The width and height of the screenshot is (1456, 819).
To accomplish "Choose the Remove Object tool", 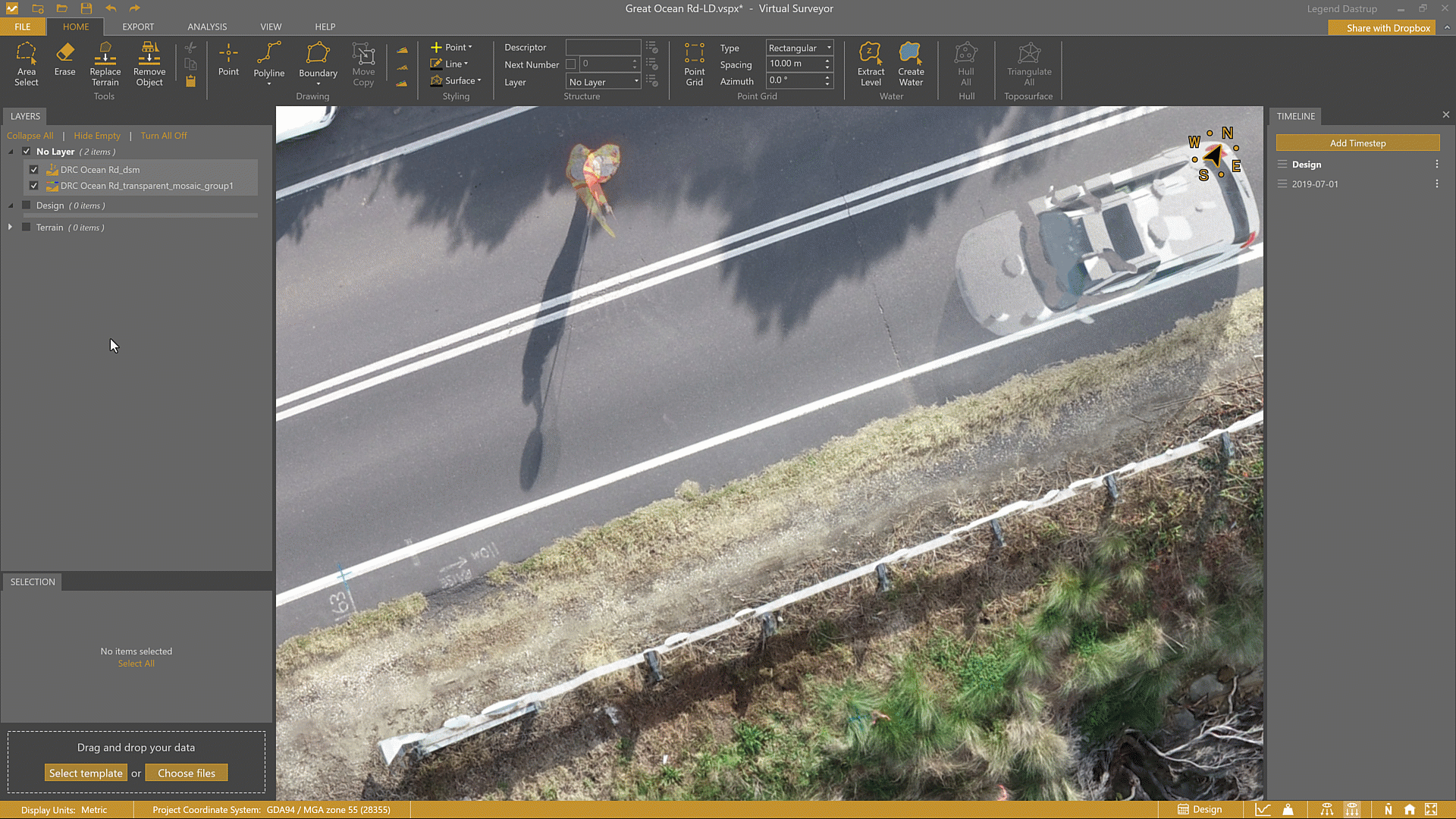I will coord(149,64).
